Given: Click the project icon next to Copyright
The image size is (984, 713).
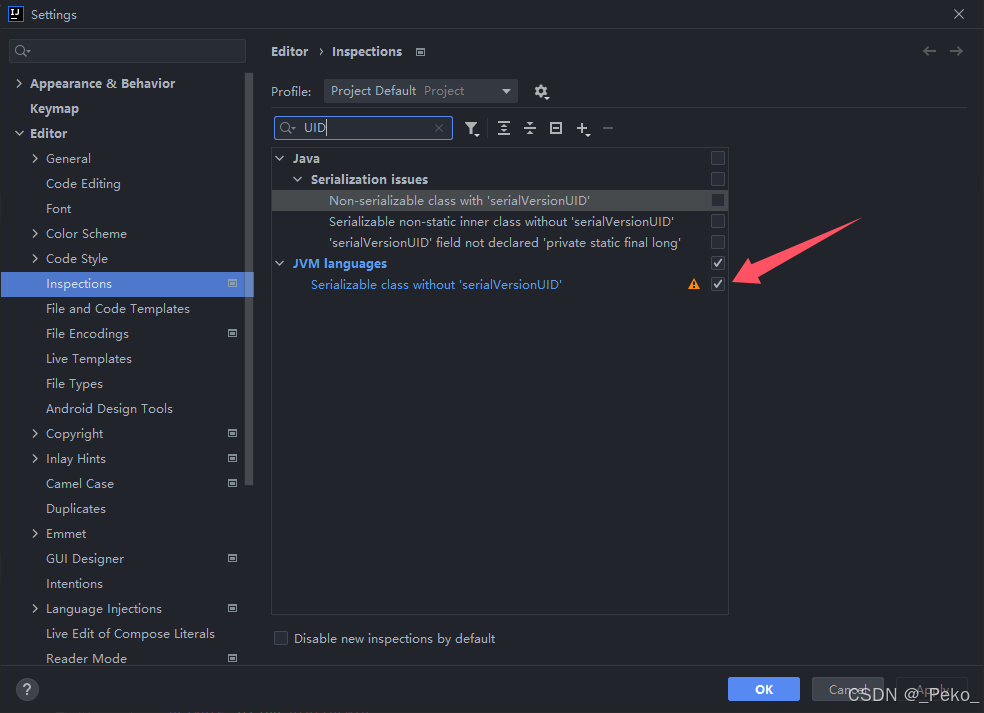Looking at the screenshot, I should pyautogui.click(x=232, y=433).
